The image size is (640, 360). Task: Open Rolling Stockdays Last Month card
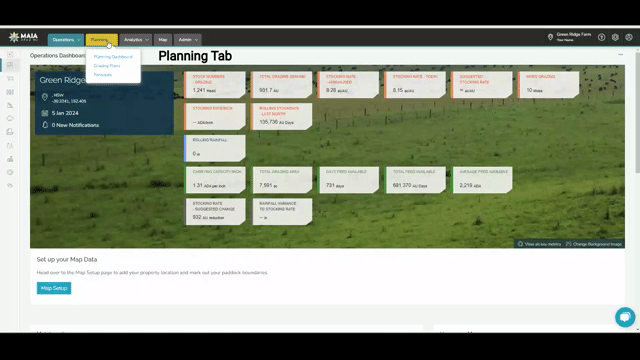pos(282,116)
